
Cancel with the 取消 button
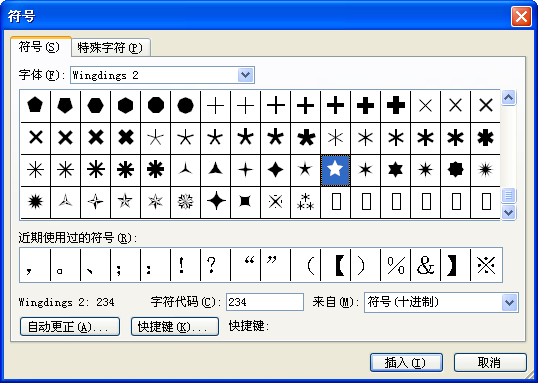click(490, 362)
